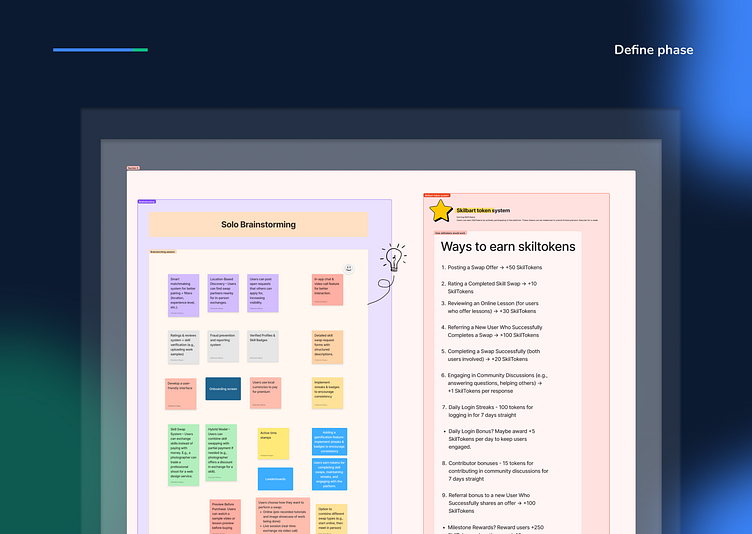Select the blue 'Adding a gamification feature' box
Viewport: 752px width, 534px height.
click(329, 441)
